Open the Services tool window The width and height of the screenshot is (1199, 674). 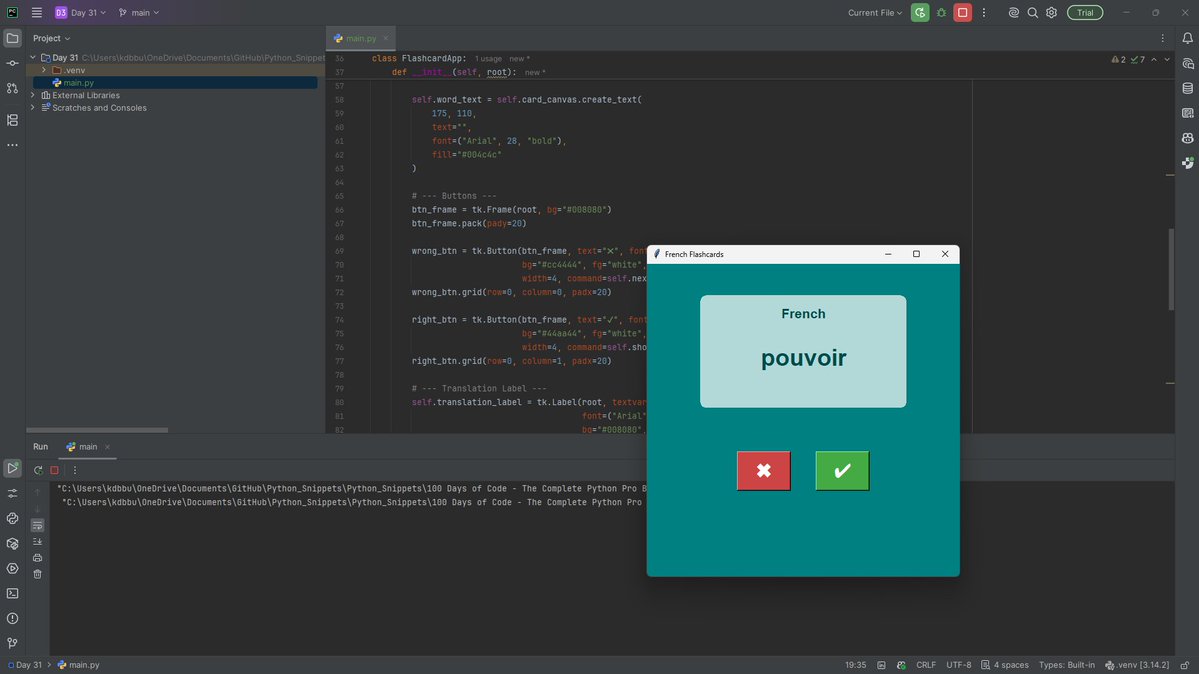(12, 568)
